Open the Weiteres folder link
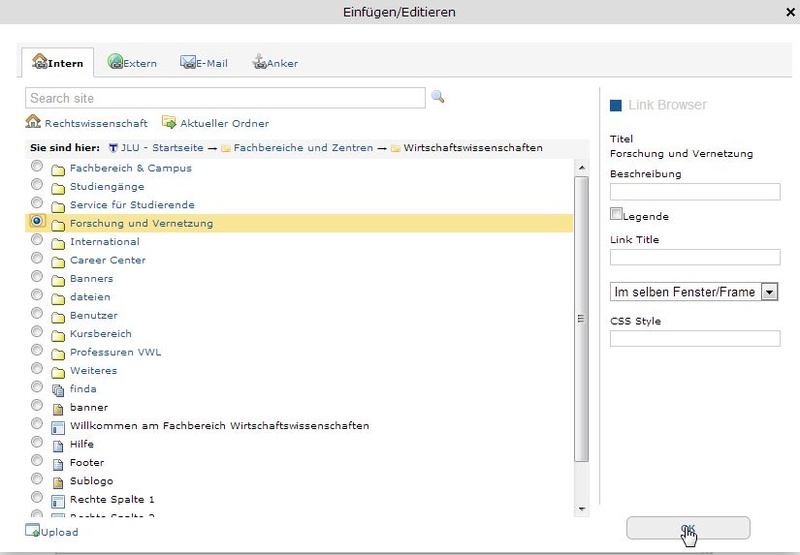 click(93, 370)
